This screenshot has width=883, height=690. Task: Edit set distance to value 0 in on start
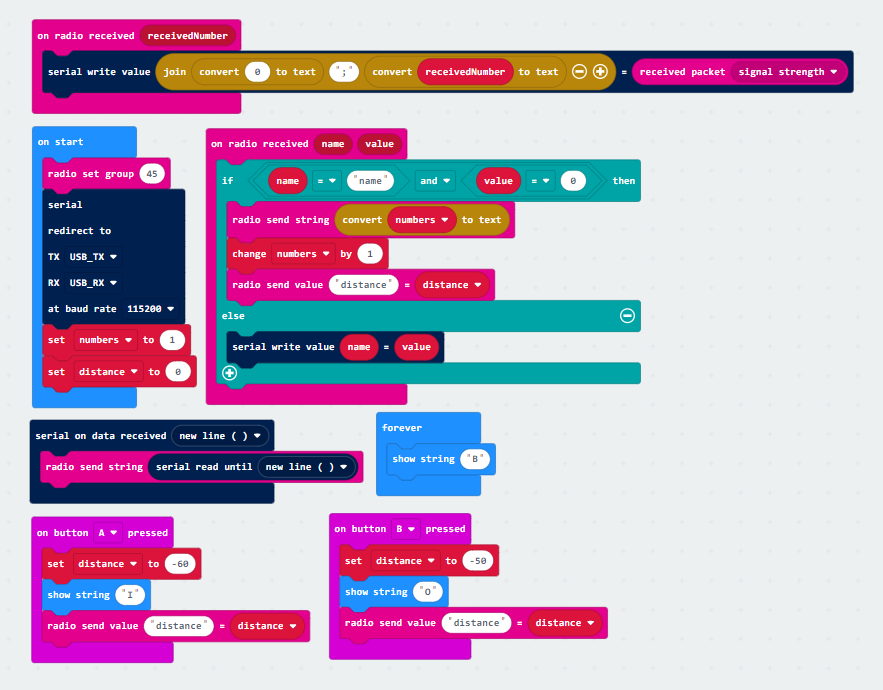[x=178, y=372]
